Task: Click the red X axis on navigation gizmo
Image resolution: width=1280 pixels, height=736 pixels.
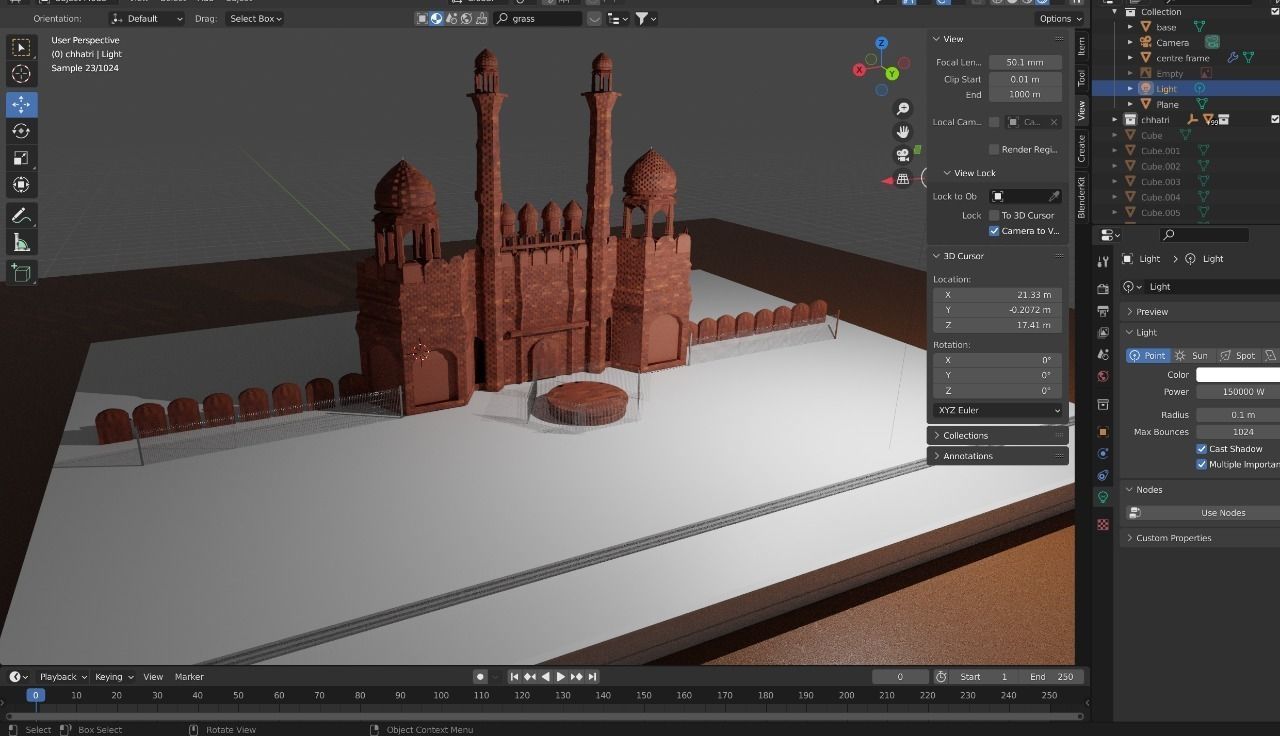Action: click(859, 69)
